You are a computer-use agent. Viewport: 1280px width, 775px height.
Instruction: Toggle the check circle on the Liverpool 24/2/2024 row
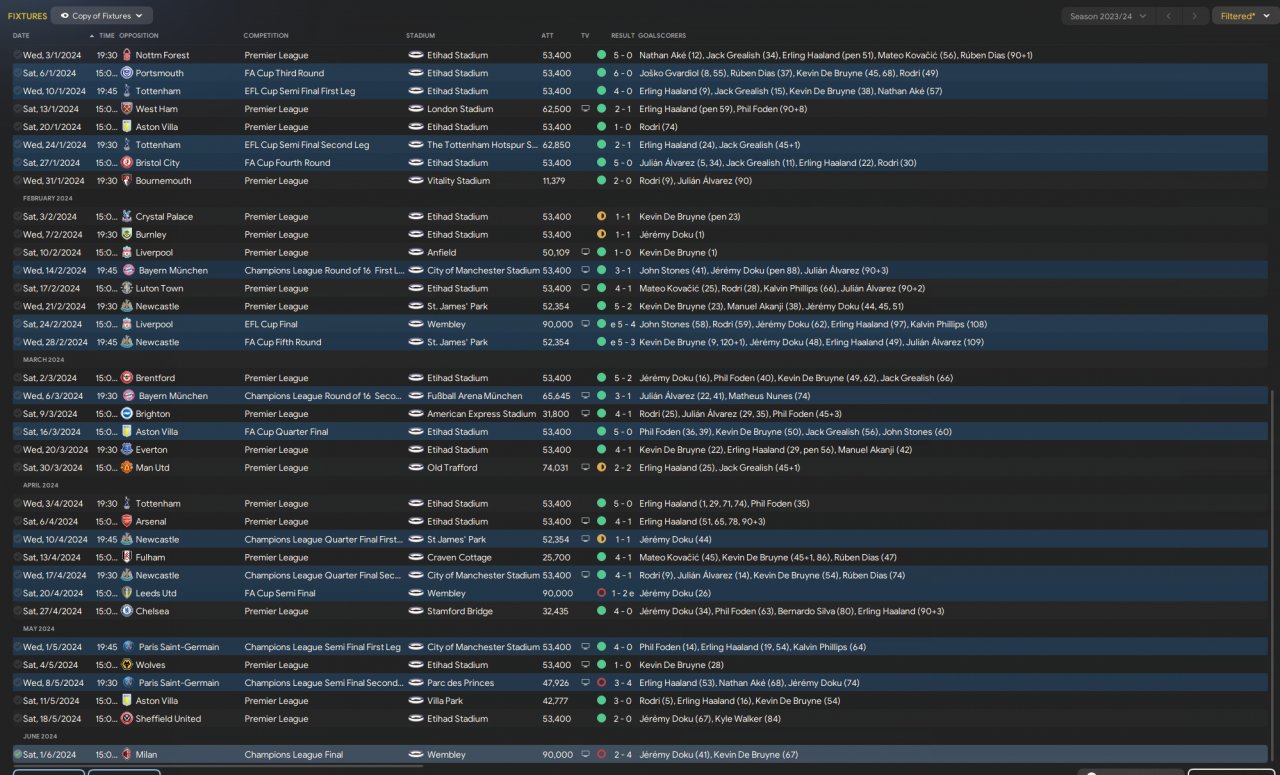click(x=18, y=325)
